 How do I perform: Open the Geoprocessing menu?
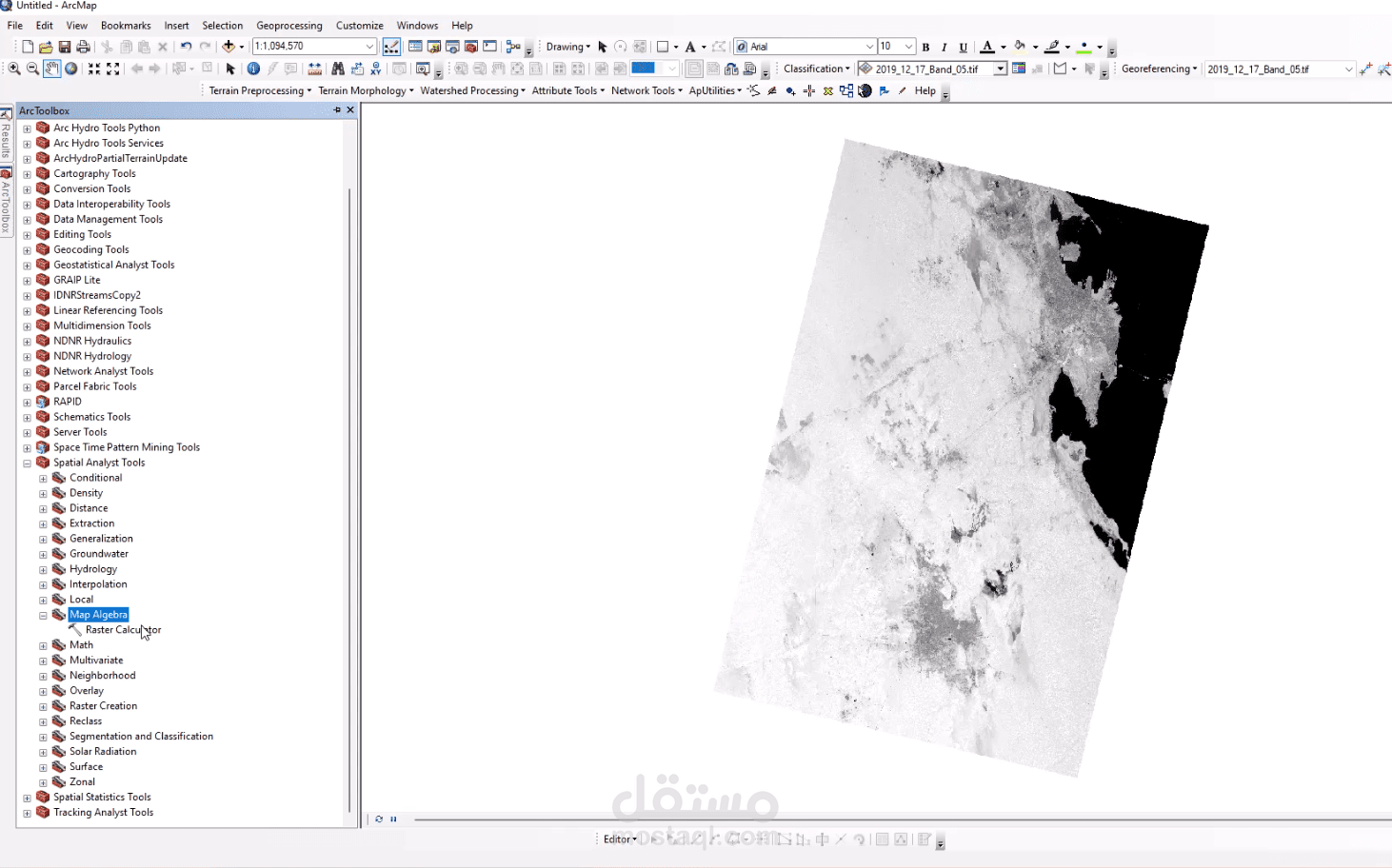click(x=289, y=26)
